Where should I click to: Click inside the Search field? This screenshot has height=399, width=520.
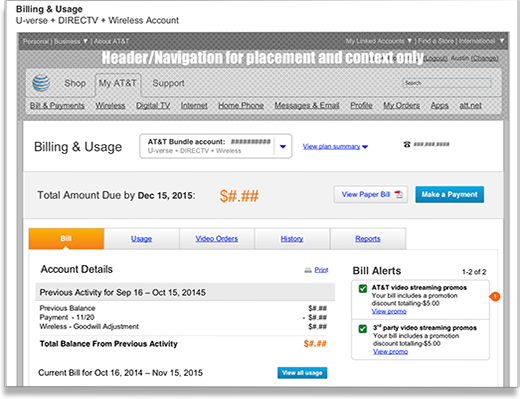tap(447, 83)
